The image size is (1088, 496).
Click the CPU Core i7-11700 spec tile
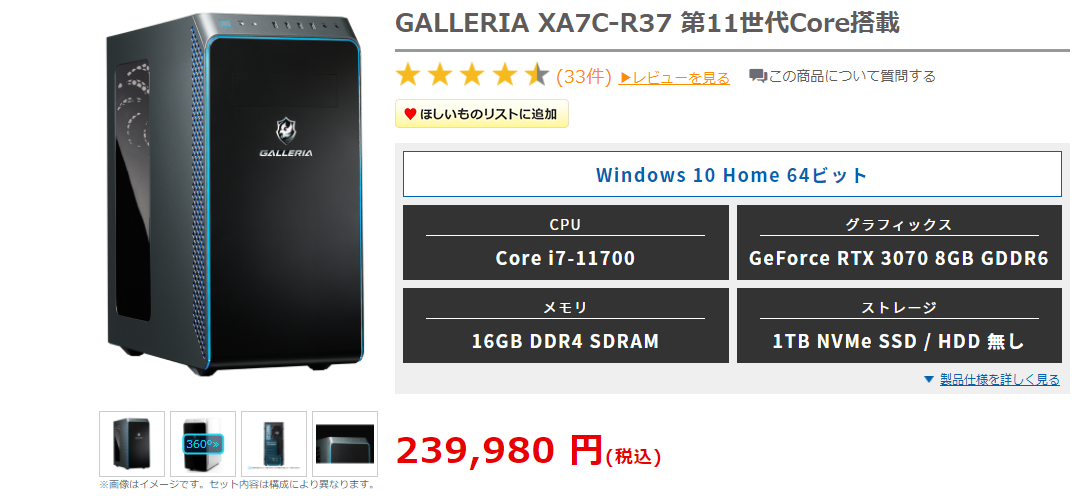pyautogui.click(x=566, y=242)
